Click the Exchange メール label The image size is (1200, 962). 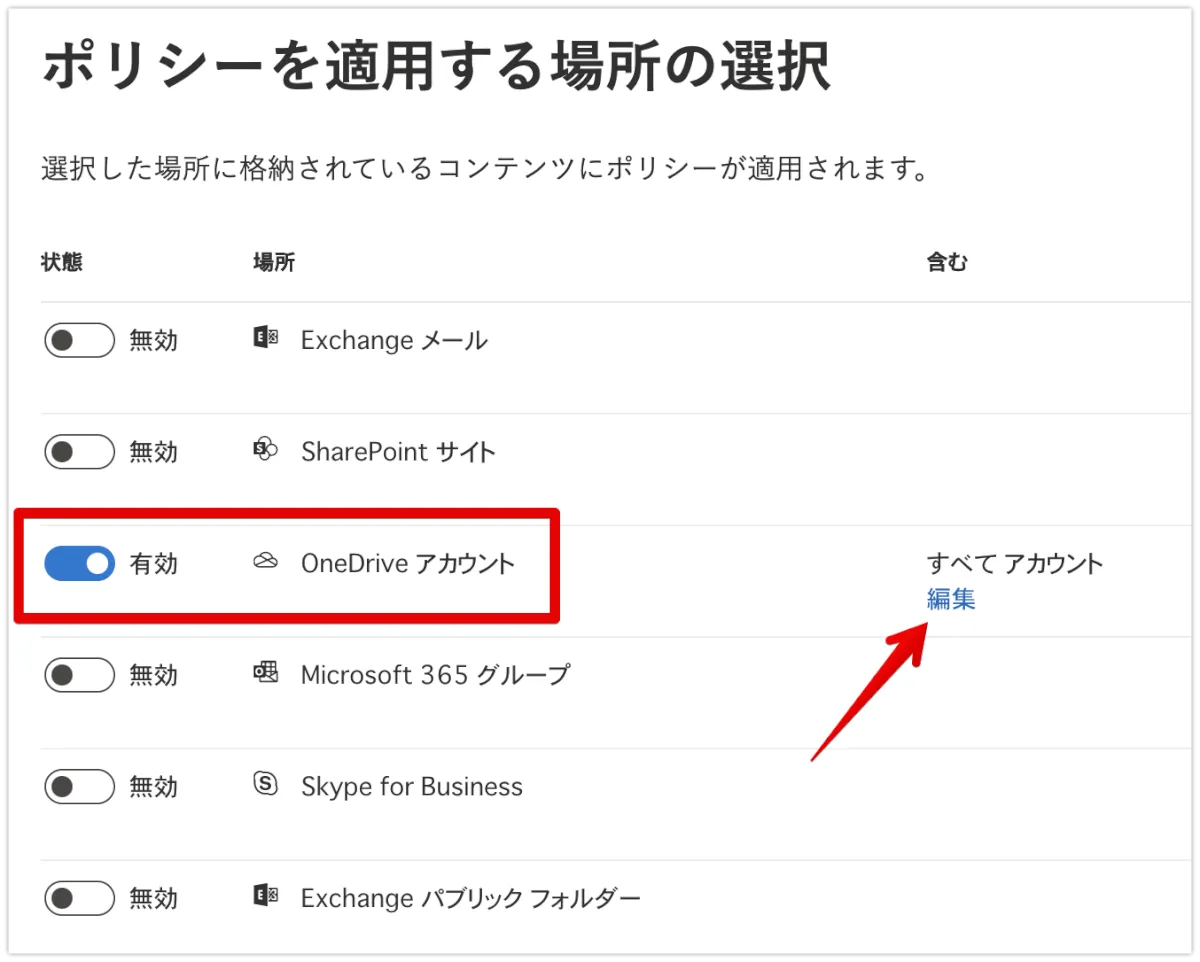click(x=394, y=341)
